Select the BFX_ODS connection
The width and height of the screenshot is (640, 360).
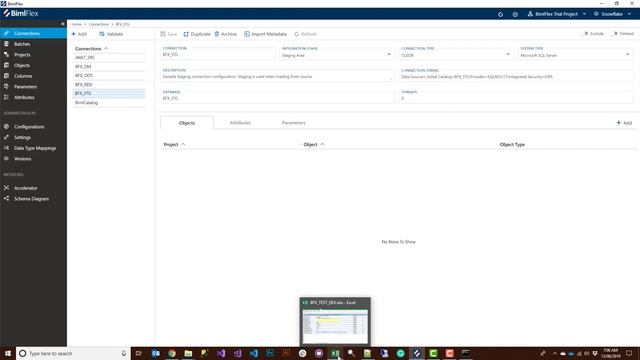(109, 76)
